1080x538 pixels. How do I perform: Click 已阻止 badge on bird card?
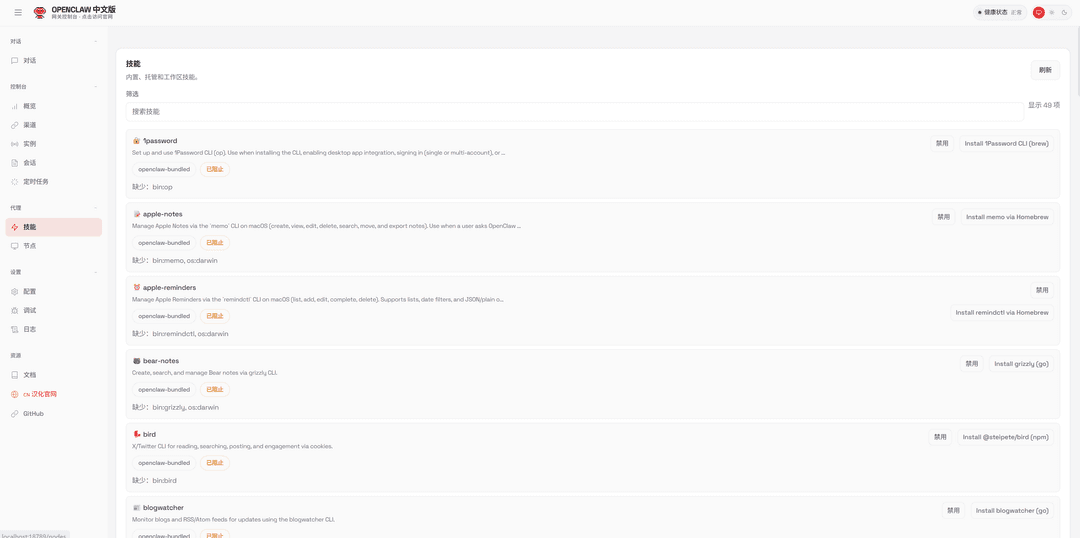point(215,463)
